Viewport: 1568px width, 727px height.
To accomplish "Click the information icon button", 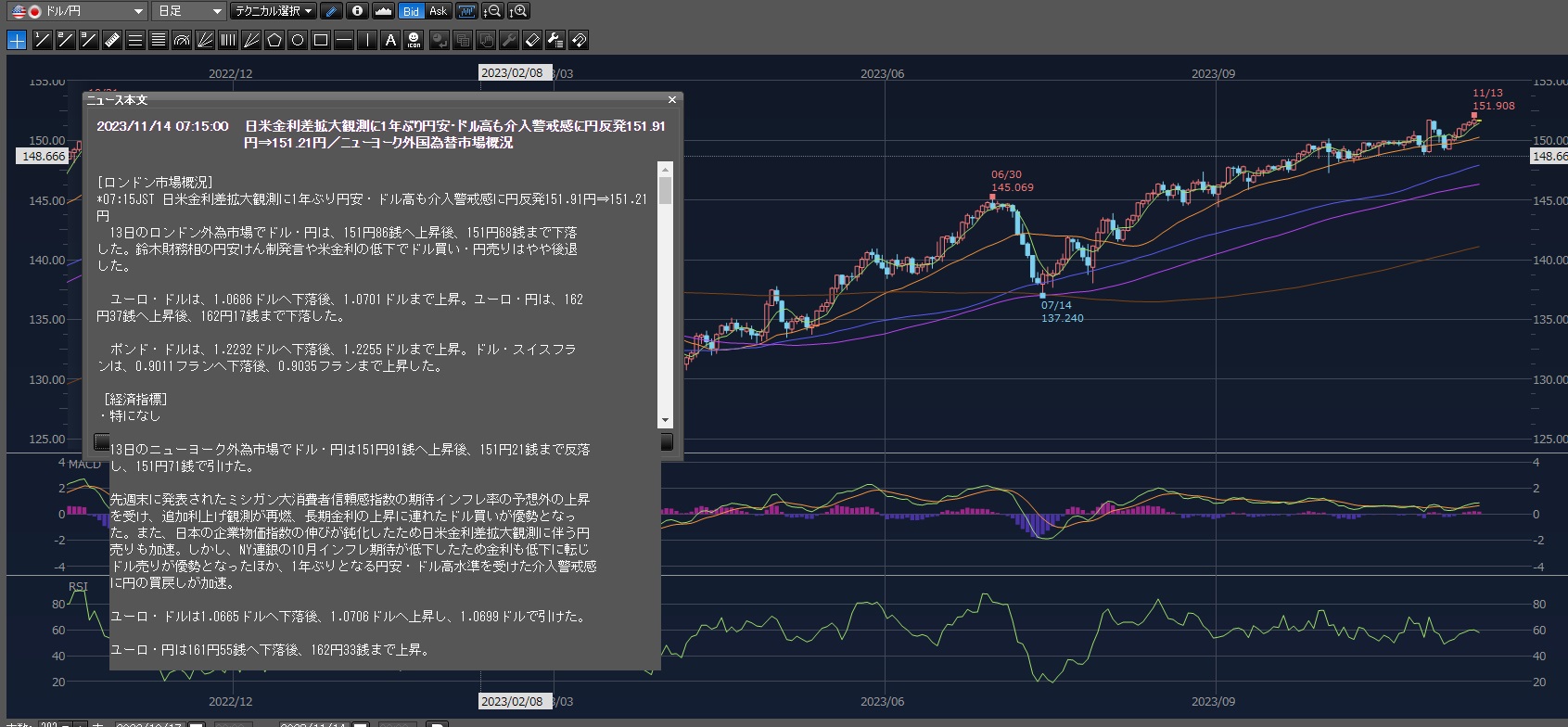I will 357,11.
